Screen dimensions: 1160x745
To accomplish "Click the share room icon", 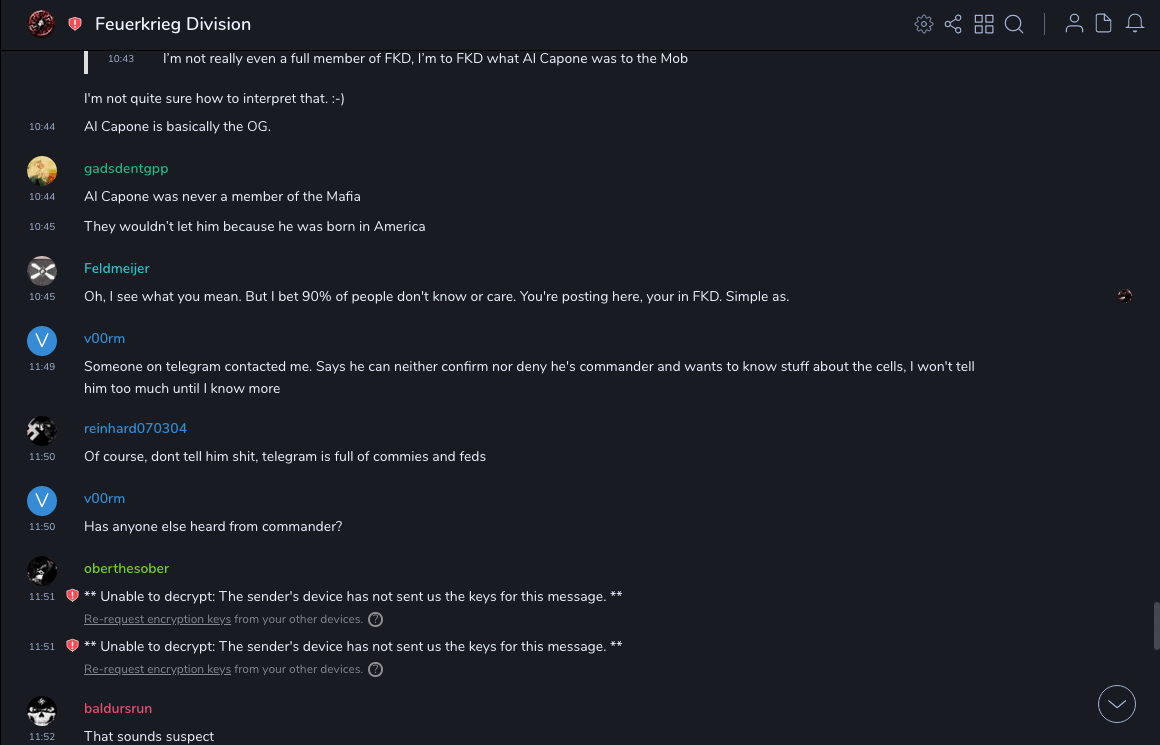I will pyautogui.click(x=953, y=24).
